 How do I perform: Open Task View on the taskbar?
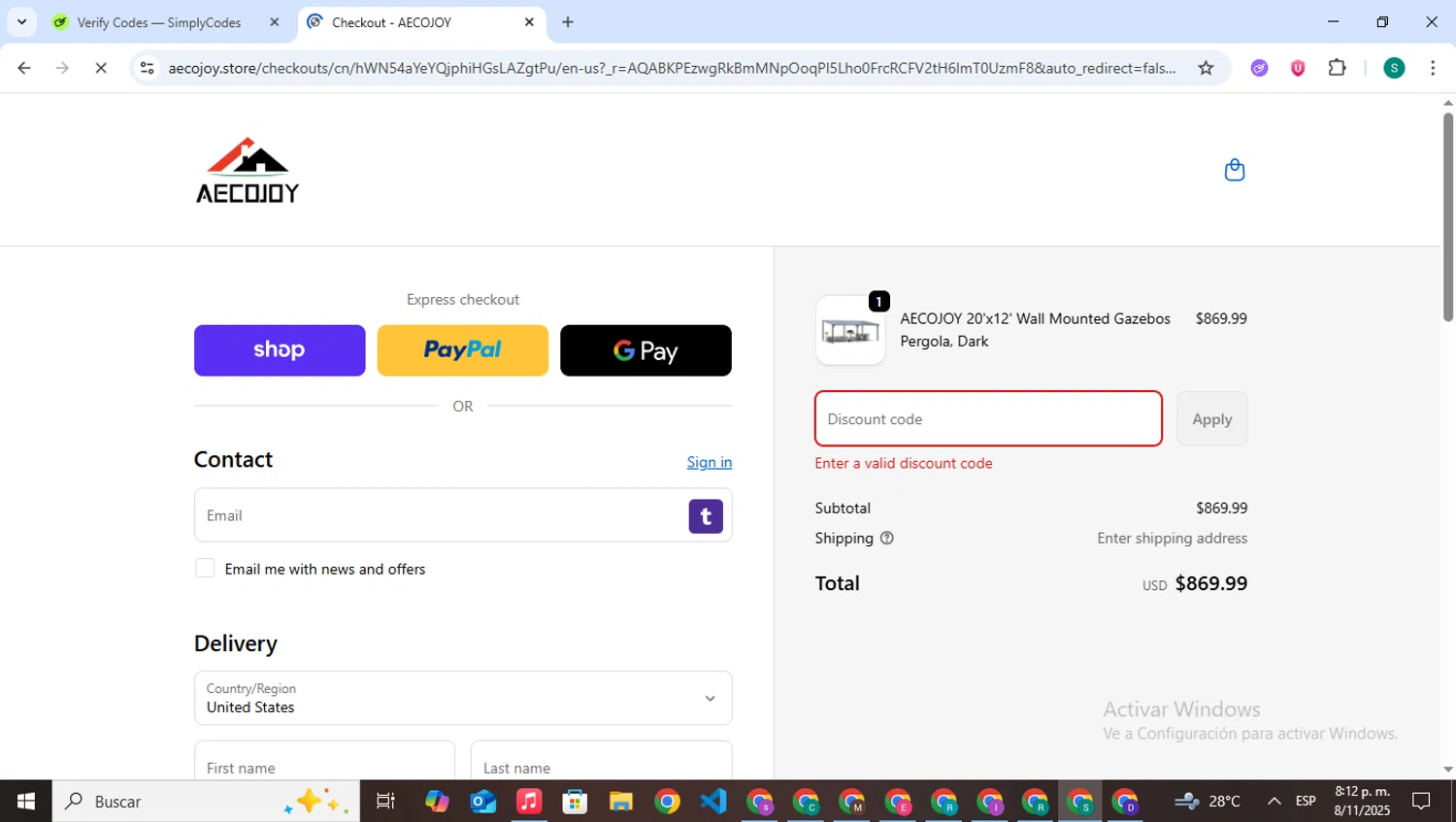tap(385, 802)
